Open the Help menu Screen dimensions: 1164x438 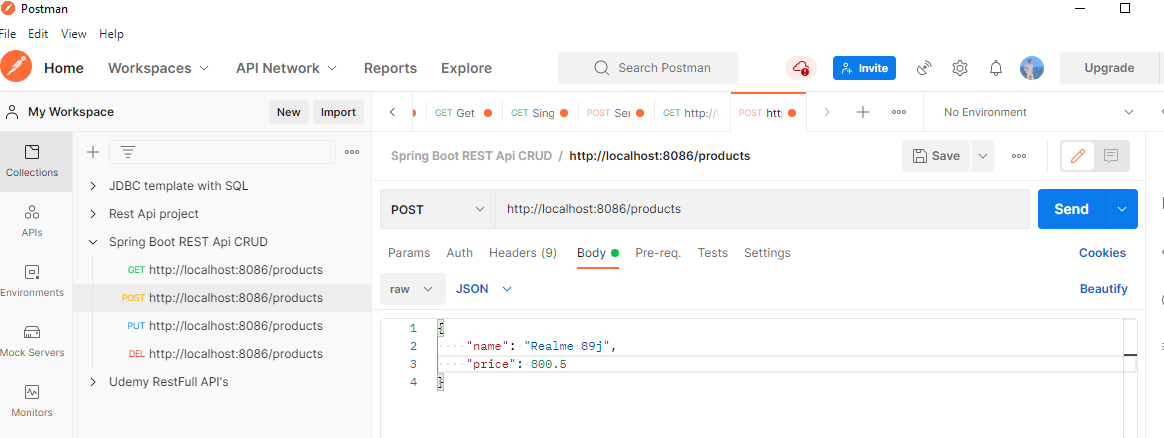click(x=111, y=34)
